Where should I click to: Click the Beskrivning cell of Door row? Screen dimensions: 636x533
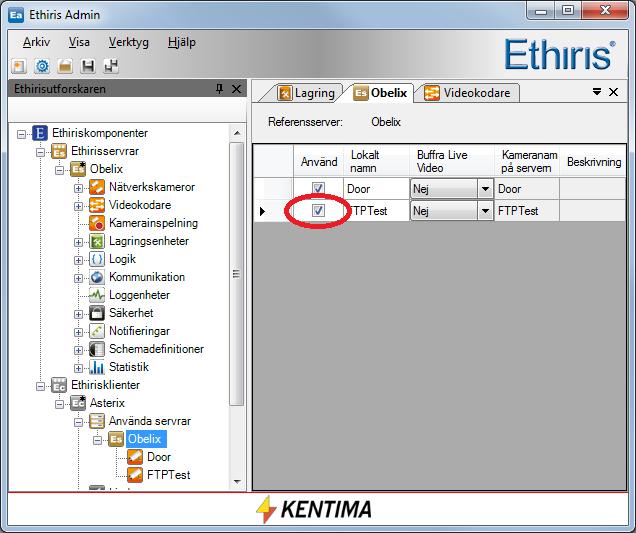pos(593,189)
